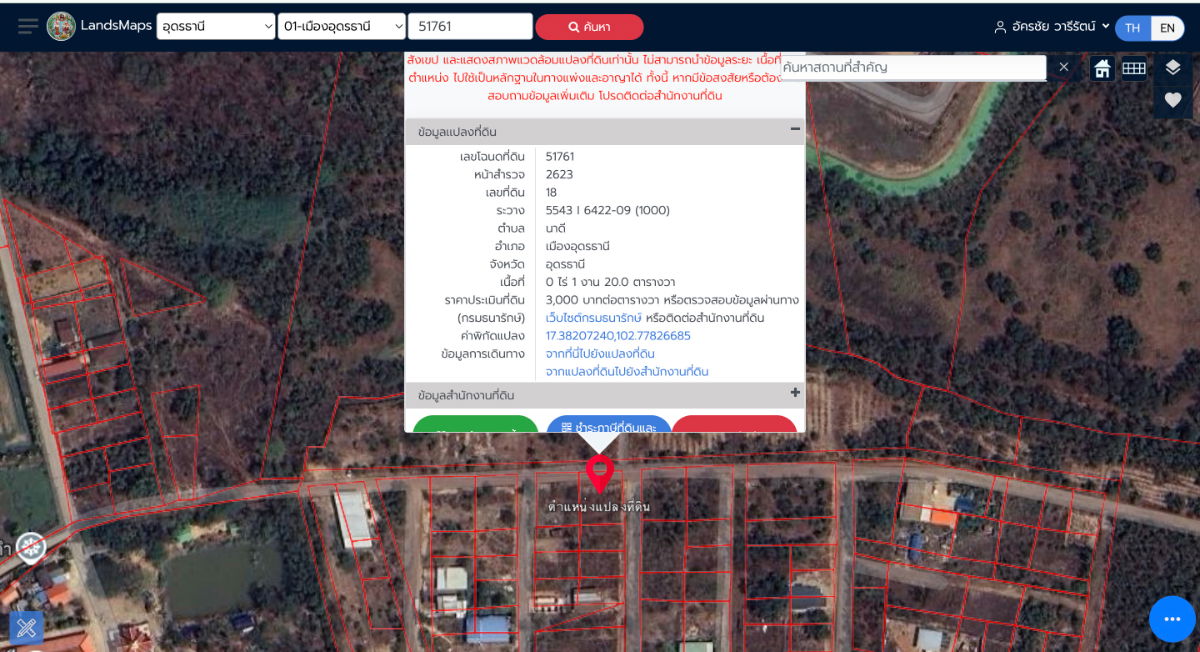Screen dimensions: 1200x652
Task: Switch language to EN
Action: pos(1167,28)
